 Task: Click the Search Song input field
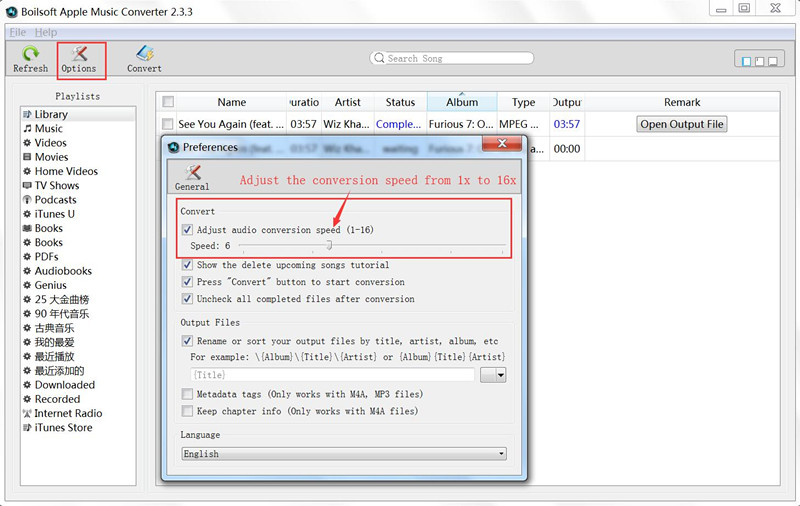pos(452,58)
